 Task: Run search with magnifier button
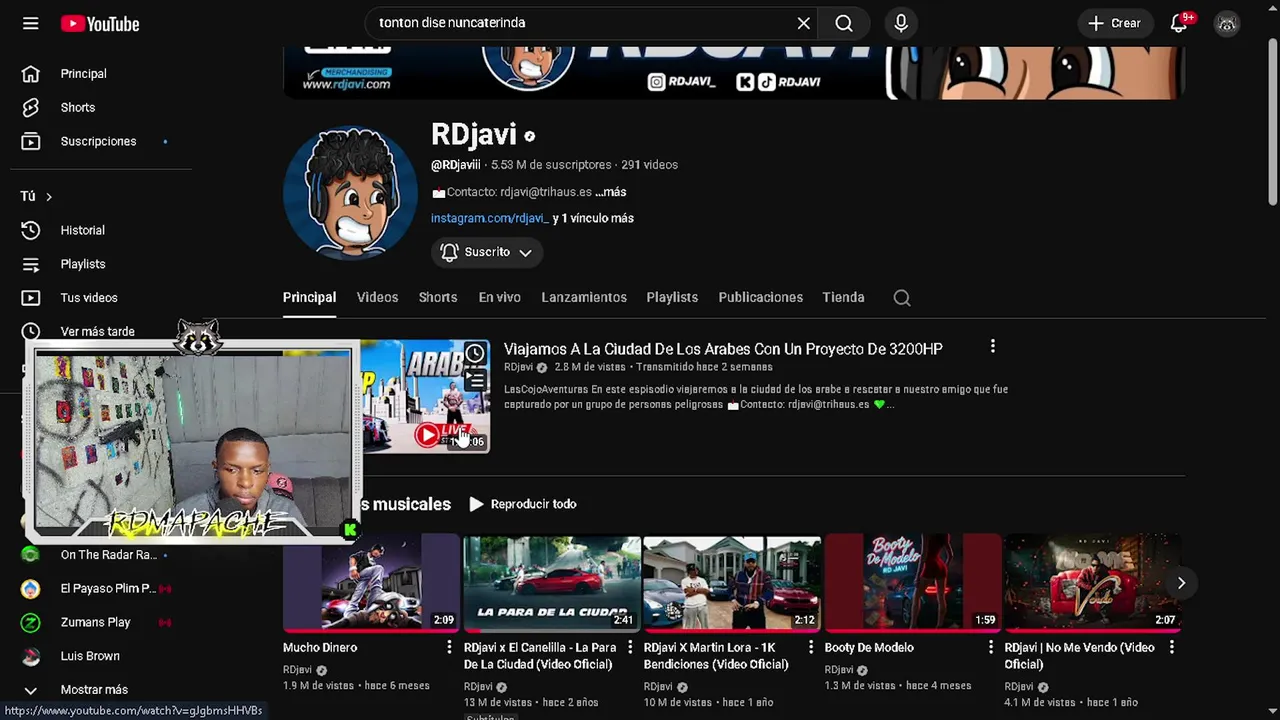844,23
